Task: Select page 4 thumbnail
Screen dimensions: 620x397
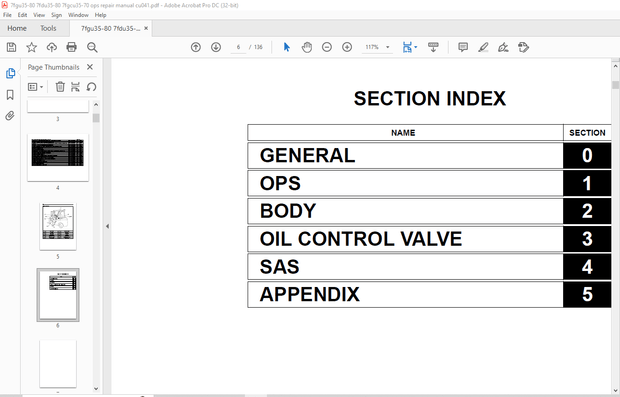Action: 58,158
